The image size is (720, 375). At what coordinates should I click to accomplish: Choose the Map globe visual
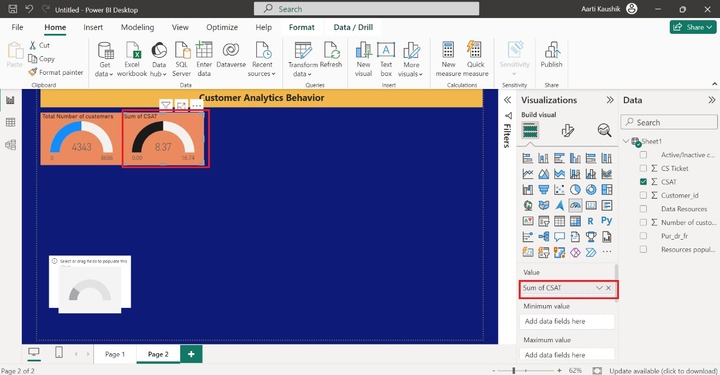(528, 205)
